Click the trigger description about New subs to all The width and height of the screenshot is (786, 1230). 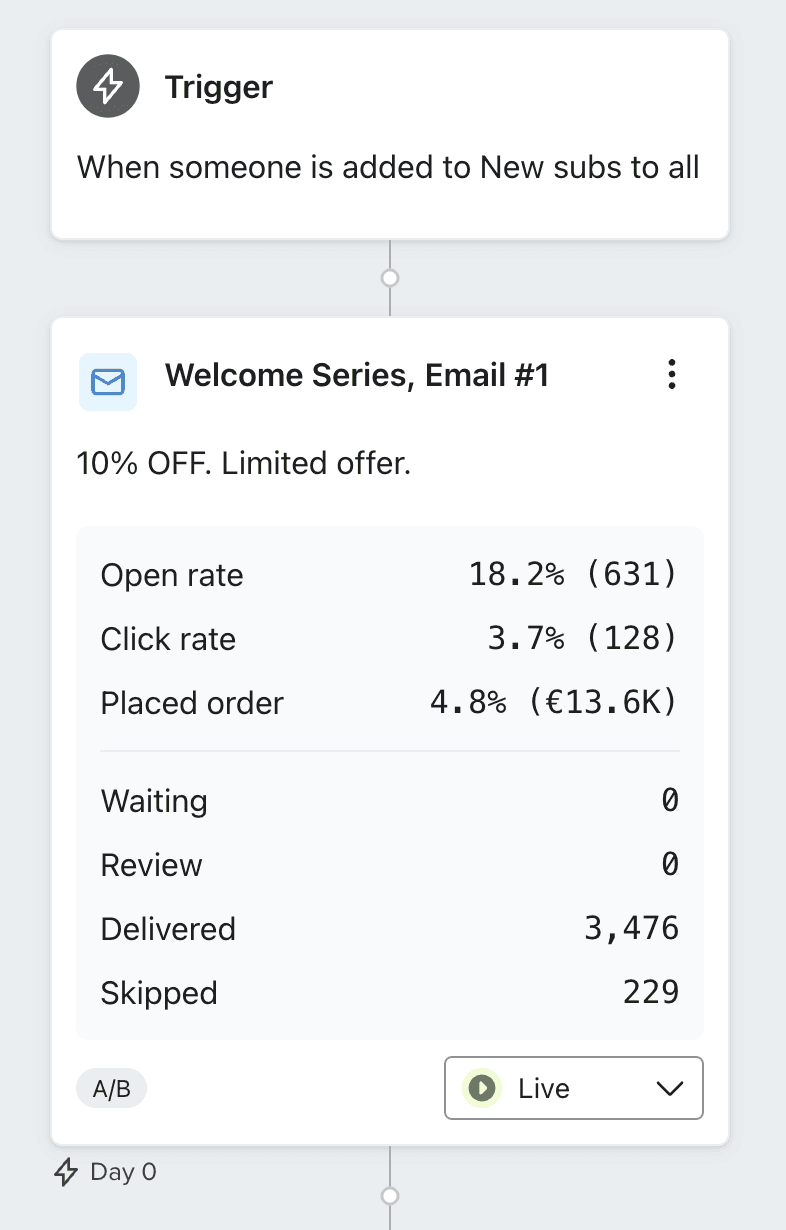pos(388,166)
